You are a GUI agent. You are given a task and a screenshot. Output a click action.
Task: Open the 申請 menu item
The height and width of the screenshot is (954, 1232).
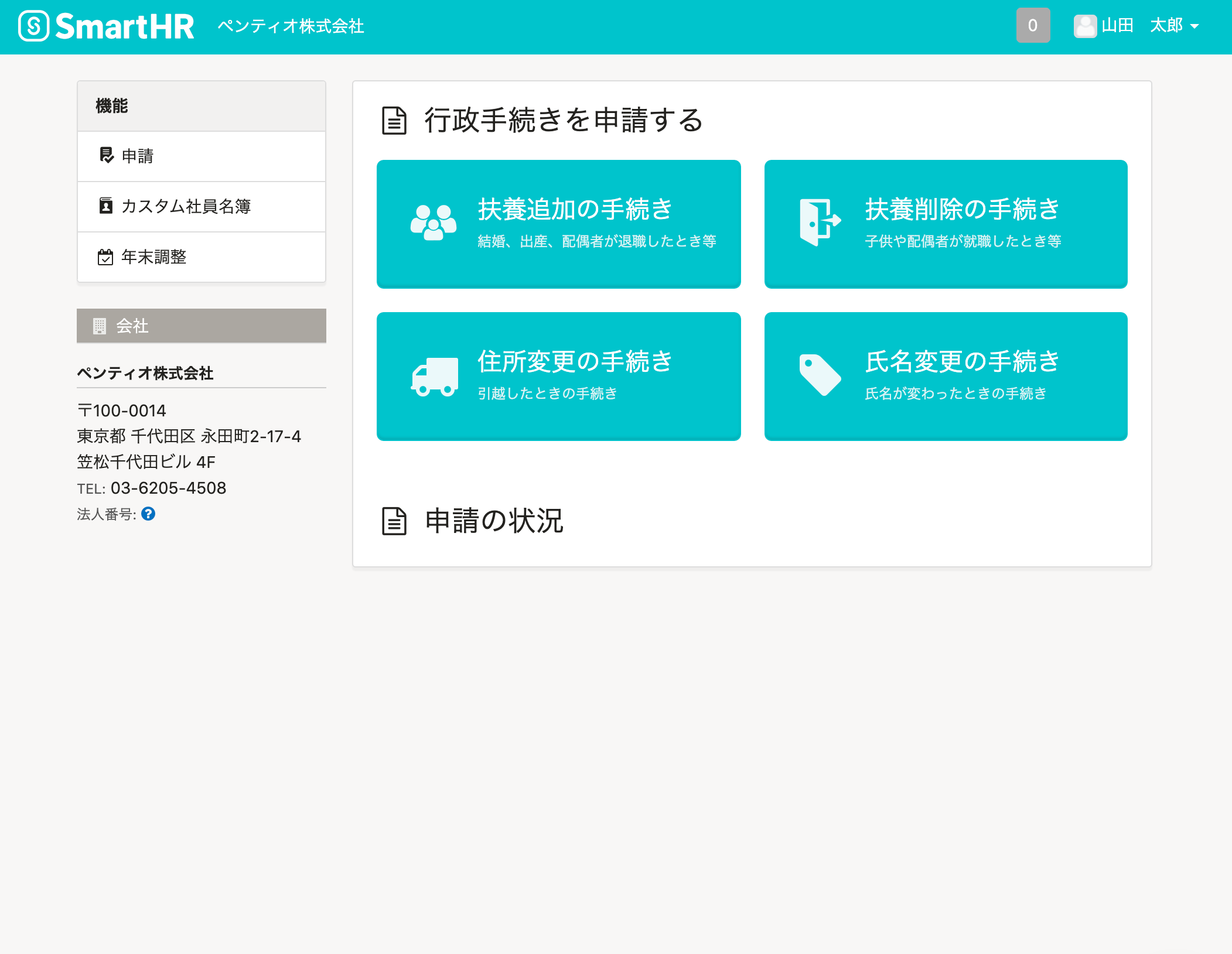202,156
